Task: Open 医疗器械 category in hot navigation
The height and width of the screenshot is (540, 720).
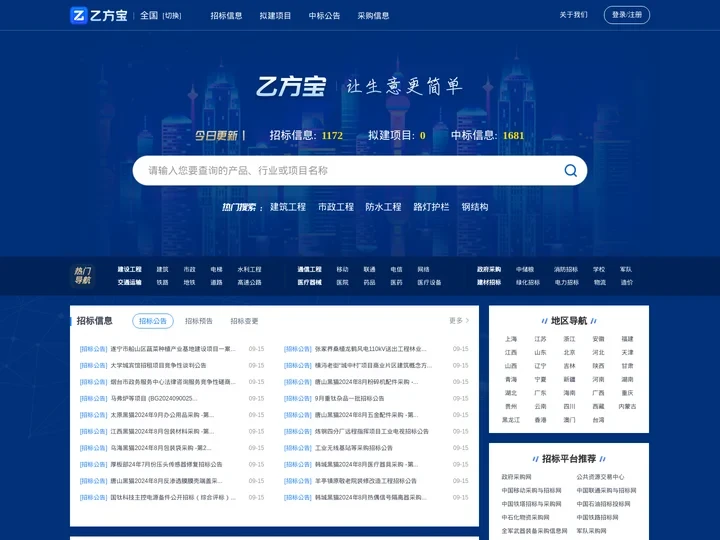Action: [309, 282]
